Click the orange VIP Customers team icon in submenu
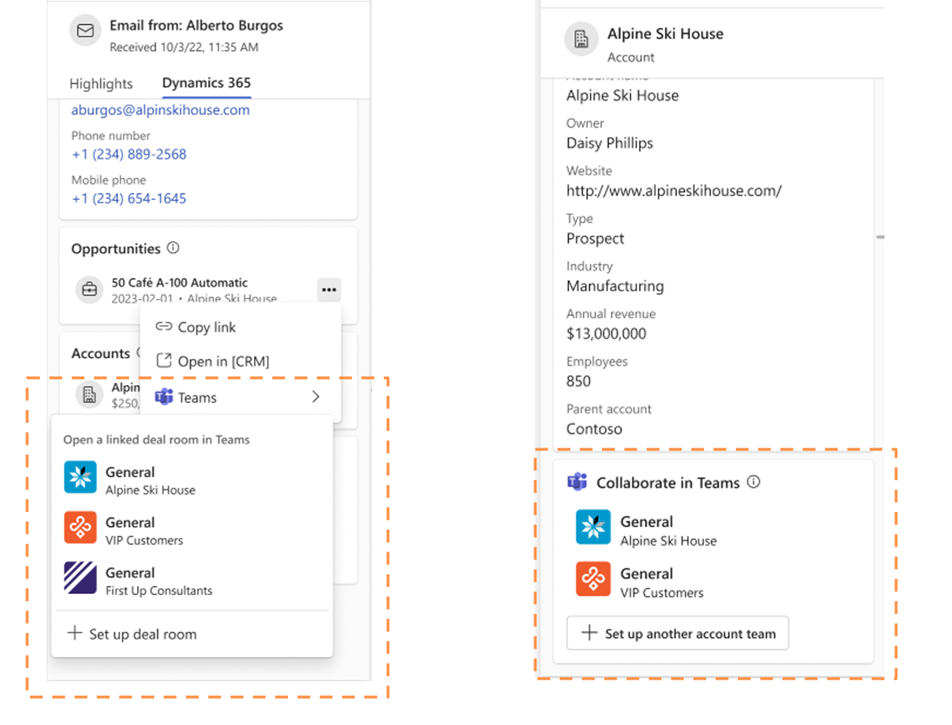Image resolution: width=952 pixels, height=725 pixels. (80, 528)
